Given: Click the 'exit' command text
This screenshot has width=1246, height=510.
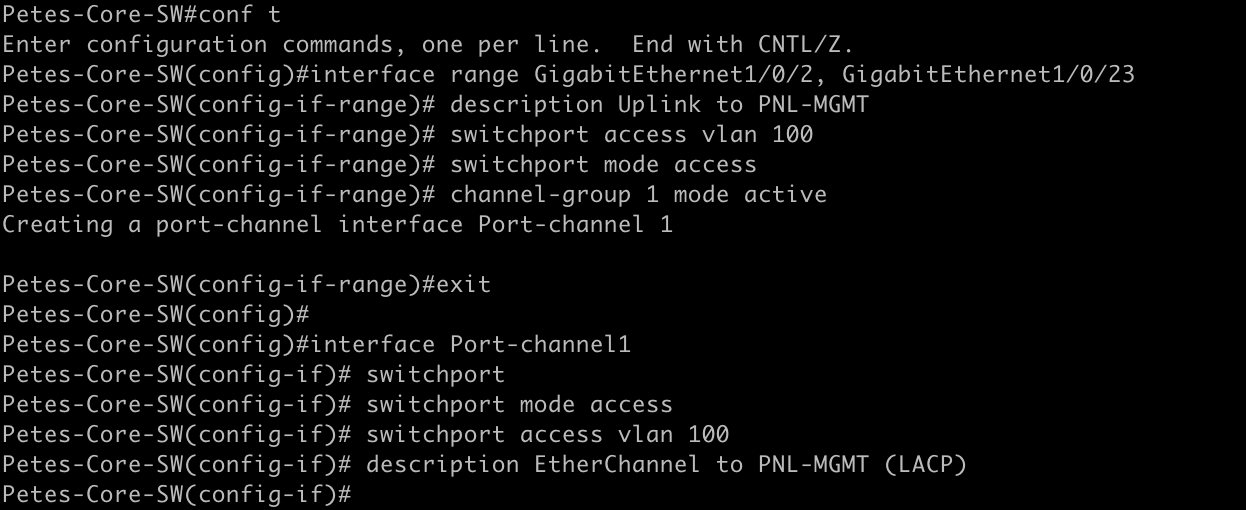Looking at the screenshot, I should 463,285.
